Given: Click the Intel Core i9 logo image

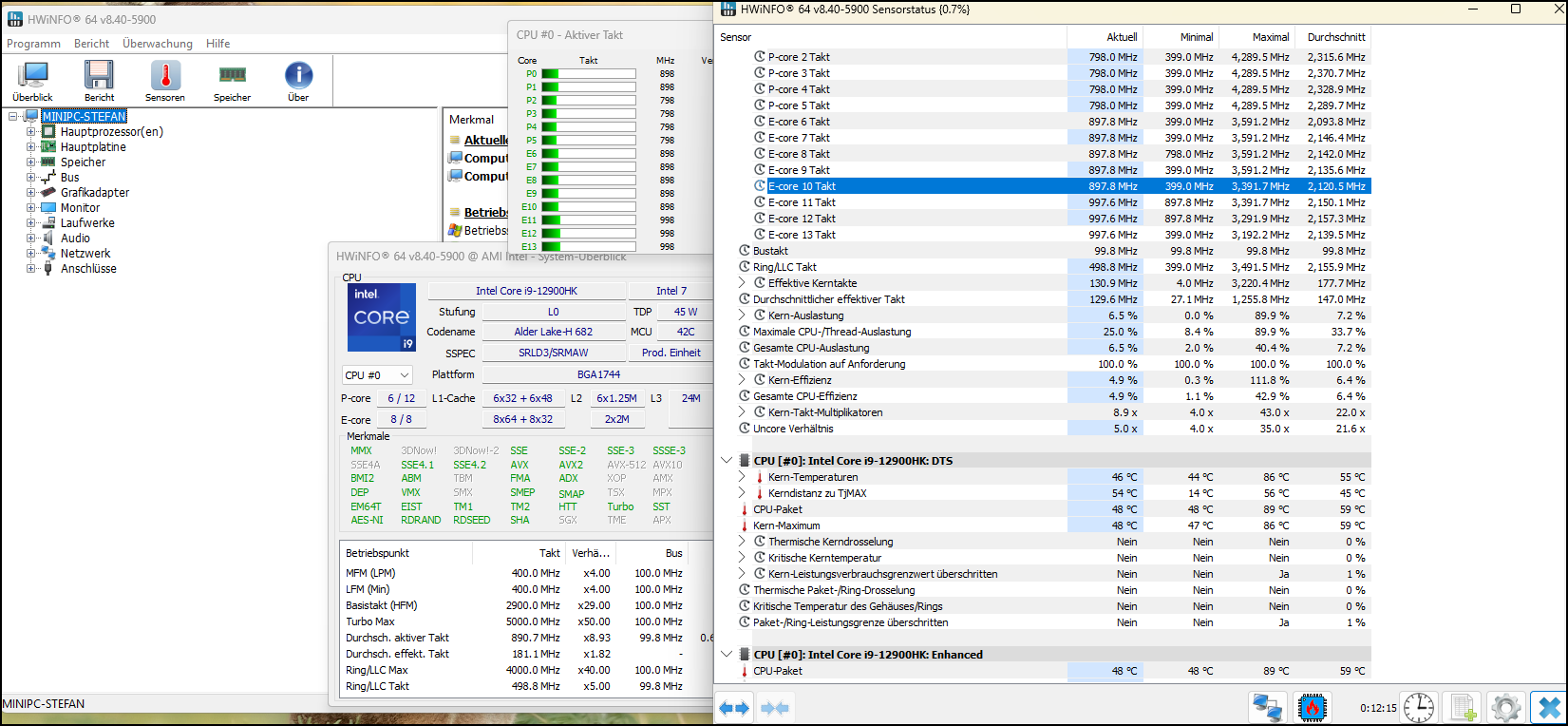Looking at the screenshot, I should click(382, 317).
